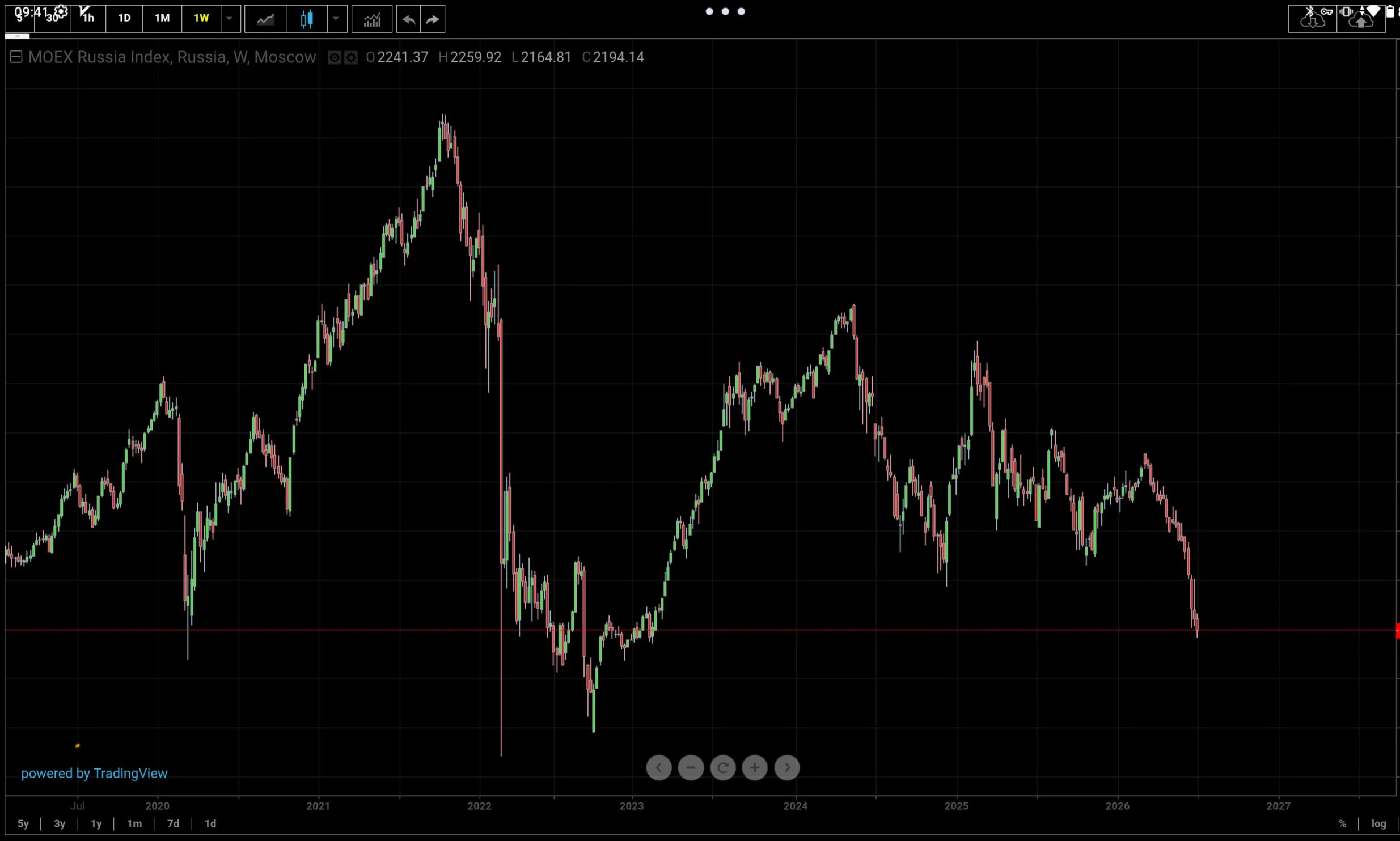
Task: Undo the last chart action
Action: click(x=408, y=19)
